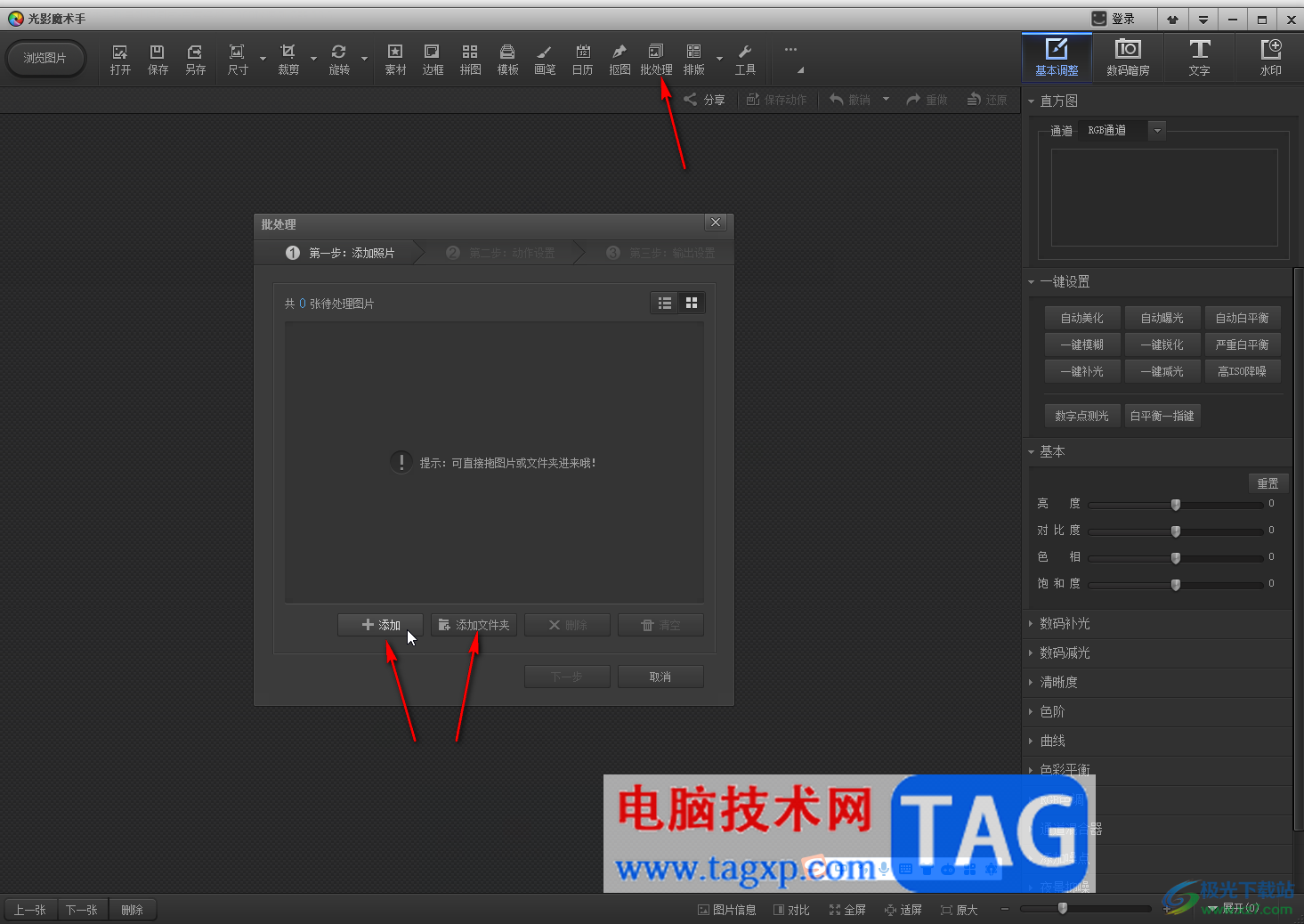The width and height of the screenshot is (1304, 924).
Task: Switch batch dialog to thumbnail grid view
Action: pyautogui.click(x=692, y=304)
